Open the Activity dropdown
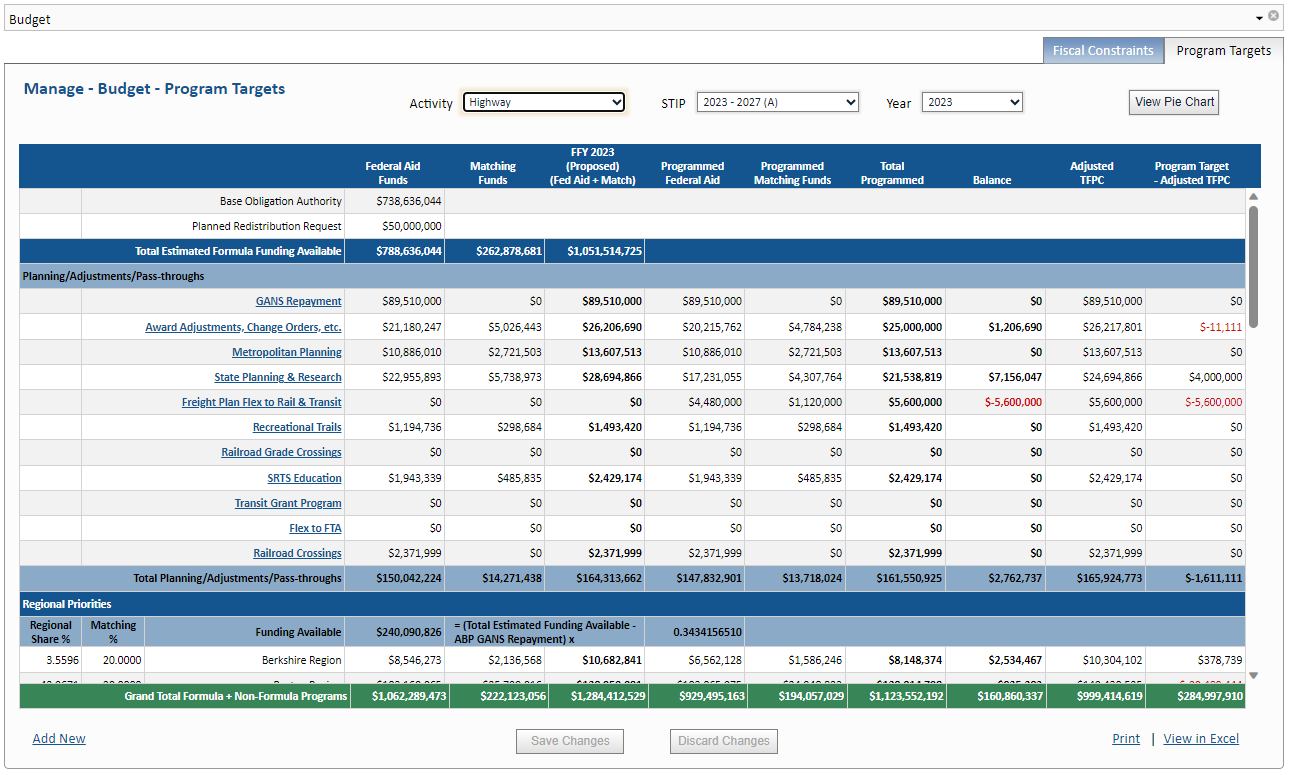 coord(544,102)
